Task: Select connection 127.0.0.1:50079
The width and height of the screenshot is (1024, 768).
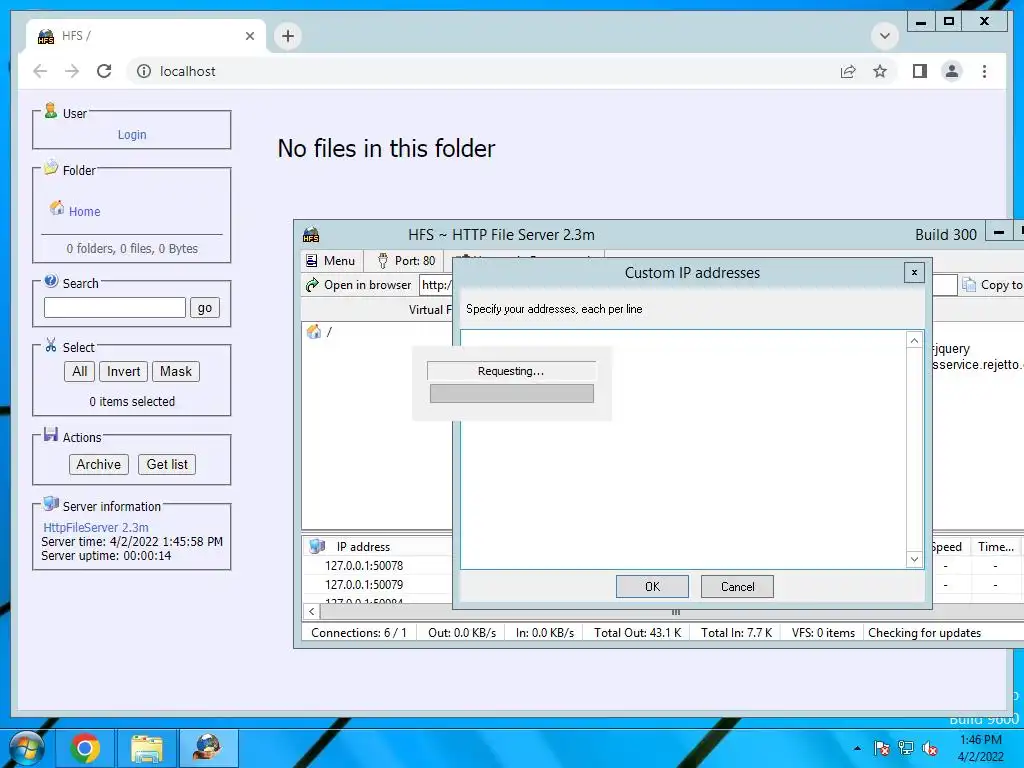Action: pyautogui.click(x=364, y=584)
